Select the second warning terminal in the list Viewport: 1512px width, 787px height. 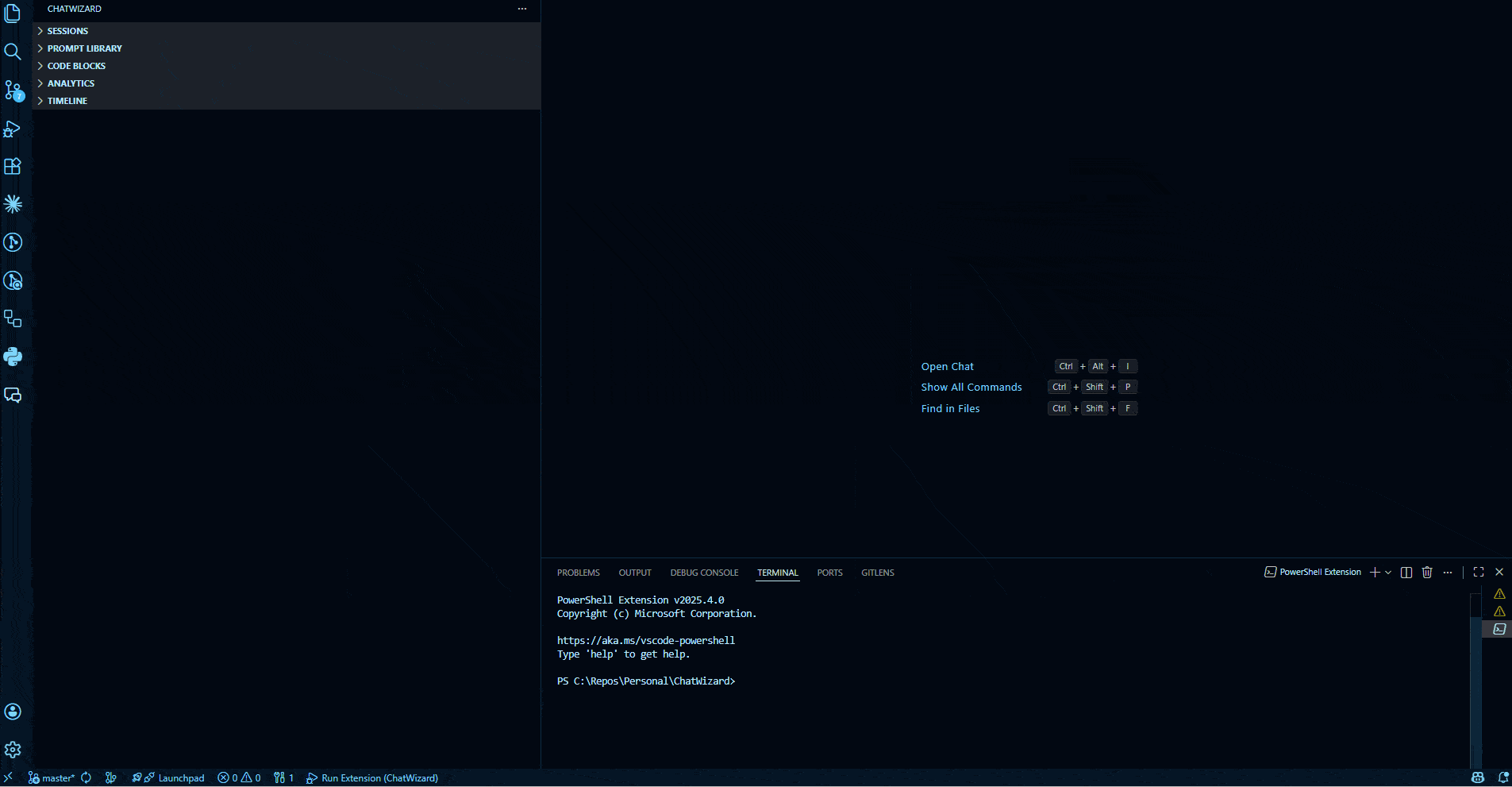point(1499,611)
